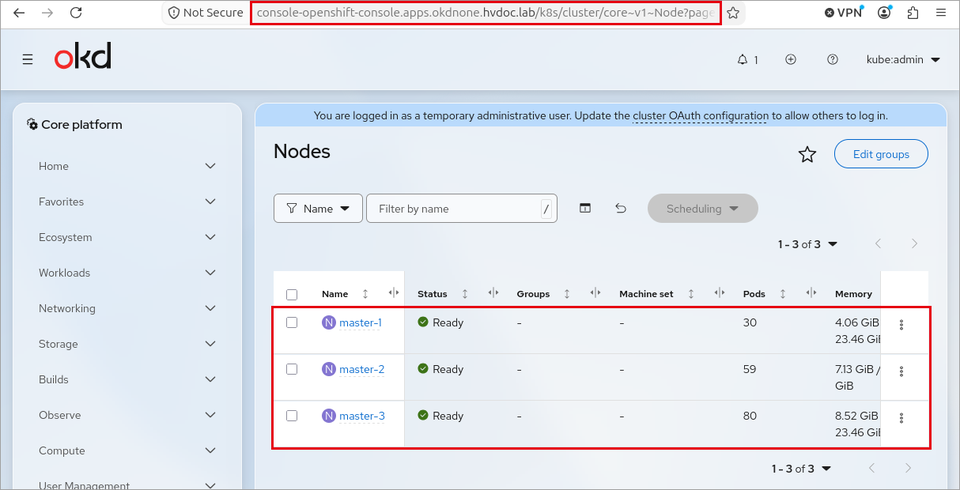Viewport: 960px width, 490px height.
Task: Open the kube:admin user dropdown
Action: point(902,59)
